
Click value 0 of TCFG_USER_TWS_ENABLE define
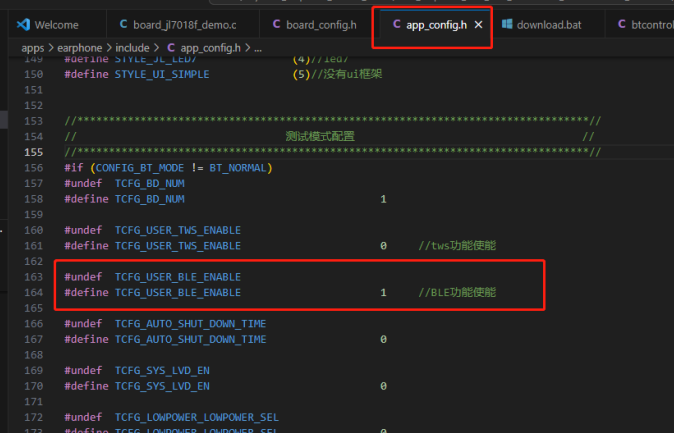383,246
